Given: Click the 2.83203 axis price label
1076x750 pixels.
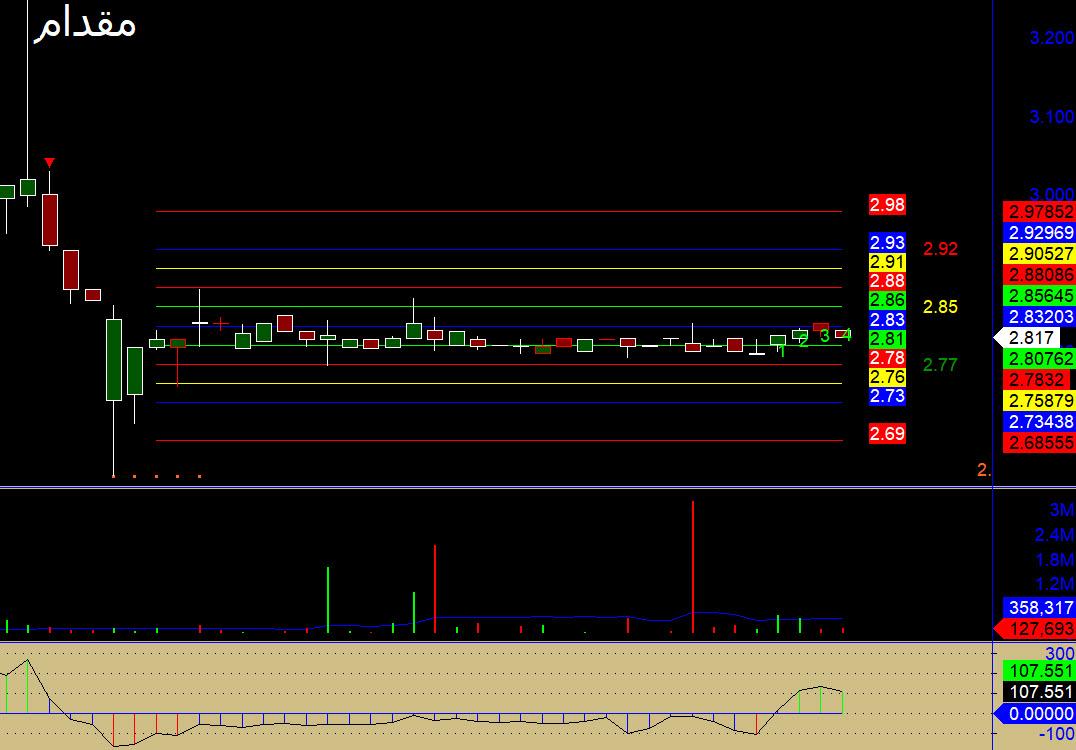Looking at the screenshot, I should (1040, 316).
